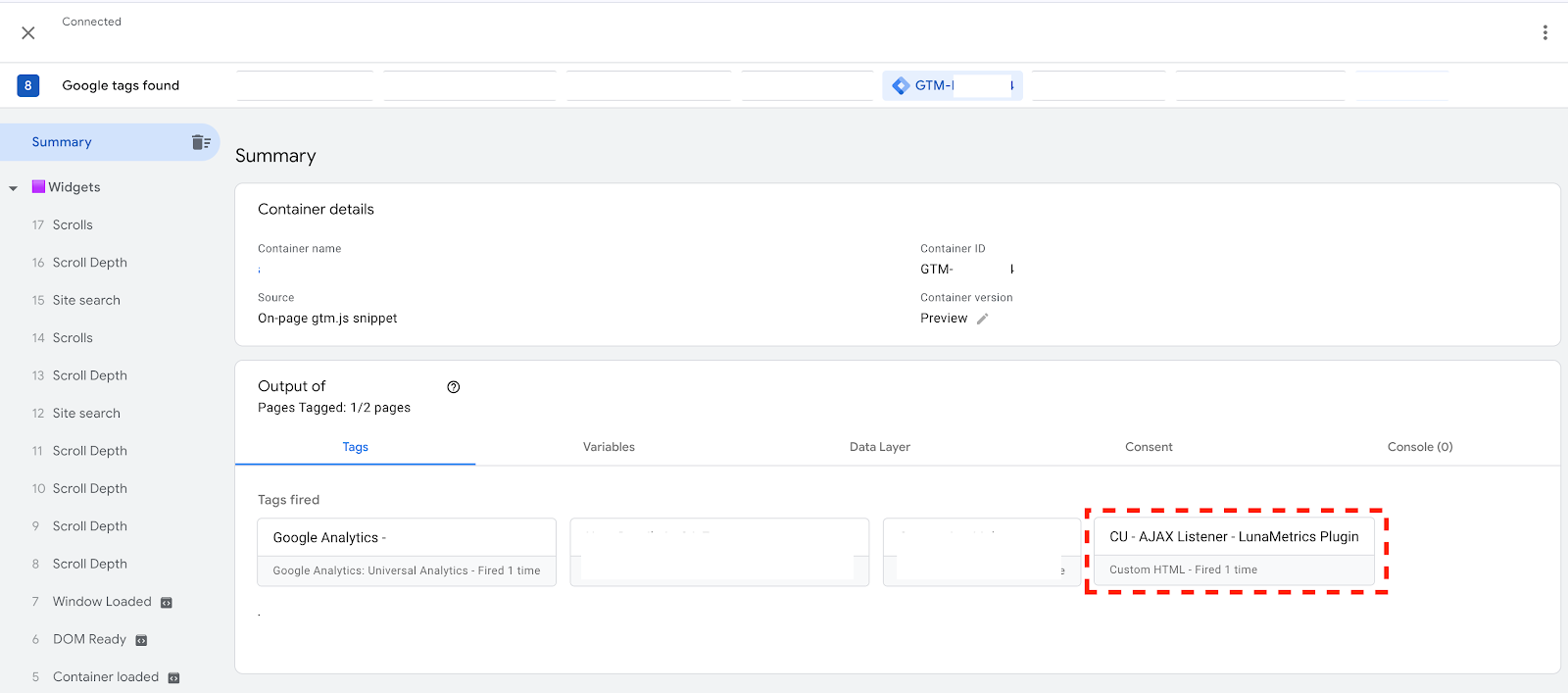
Task: Open the Console (0) tab
Action: tap(1419, 447)
